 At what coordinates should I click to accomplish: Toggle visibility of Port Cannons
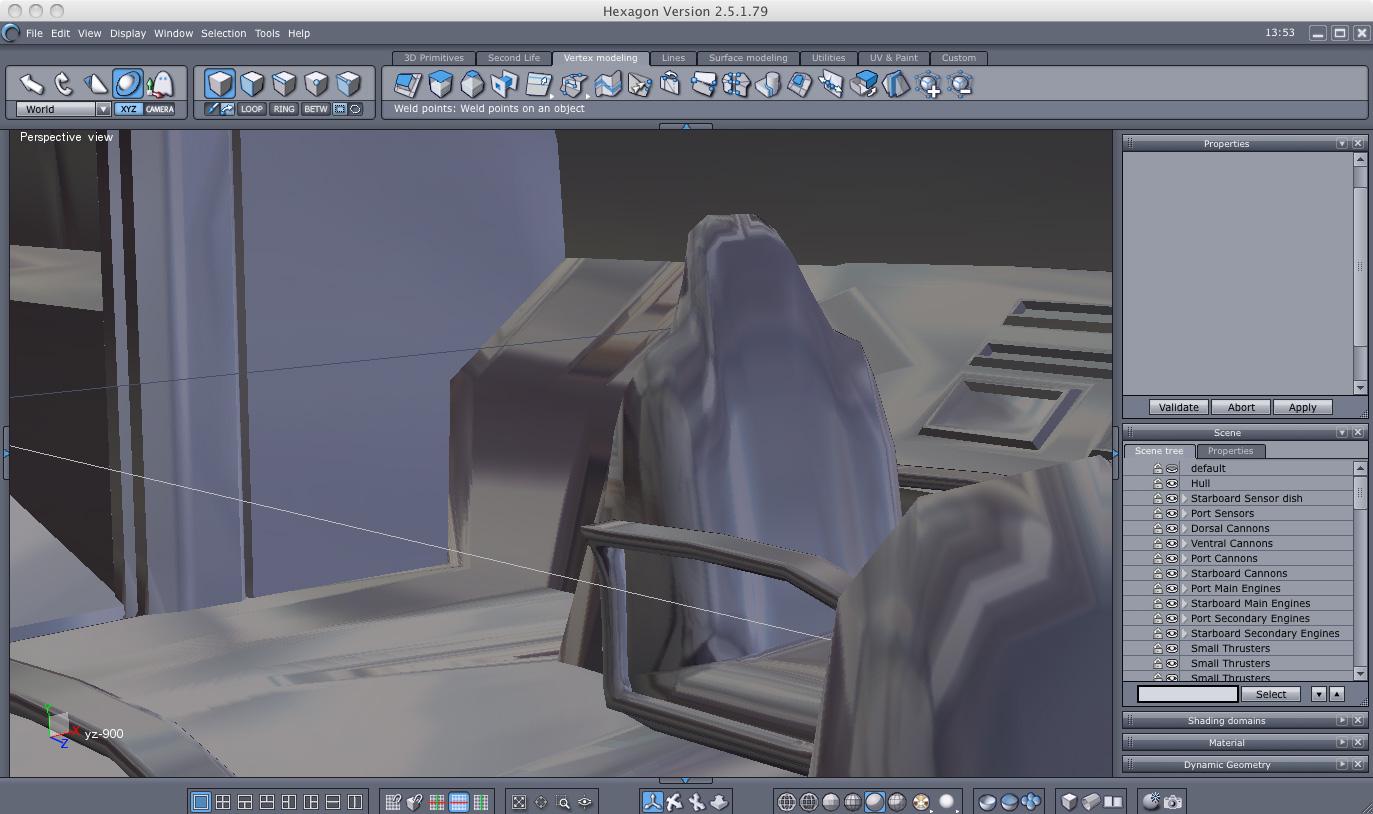(1172, 558)
